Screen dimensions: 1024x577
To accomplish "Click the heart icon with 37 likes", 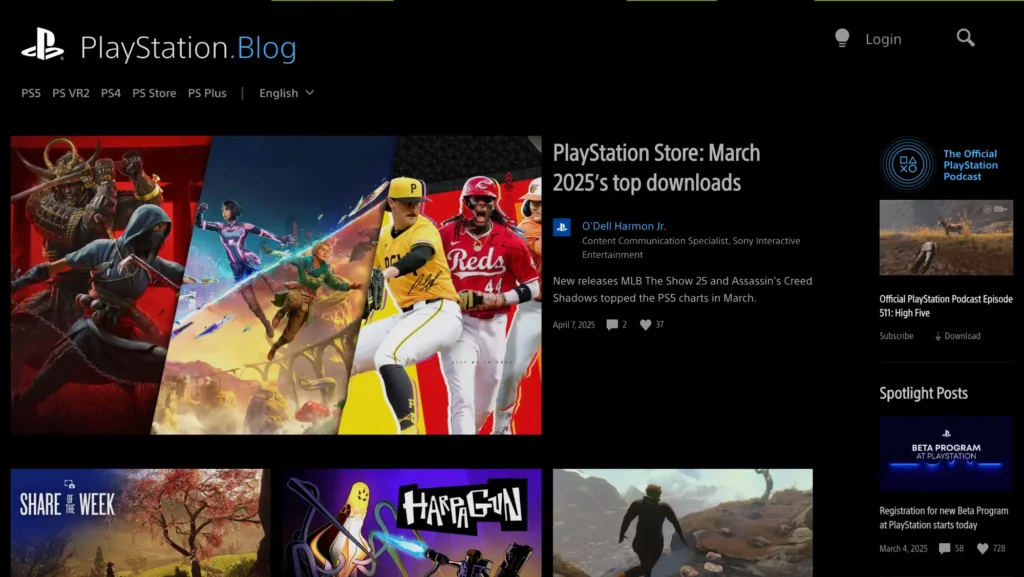I will tap(645, 324).
